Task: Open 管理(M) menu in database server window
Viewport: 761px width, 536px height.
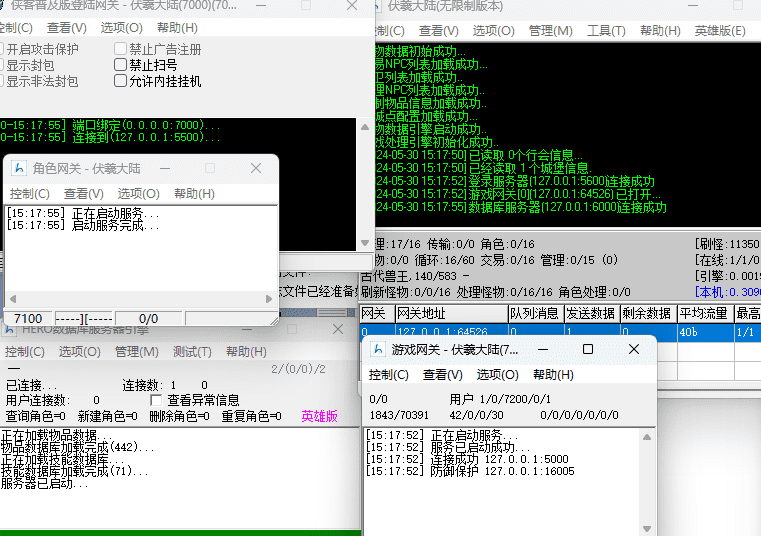Action: pos(136,352)
